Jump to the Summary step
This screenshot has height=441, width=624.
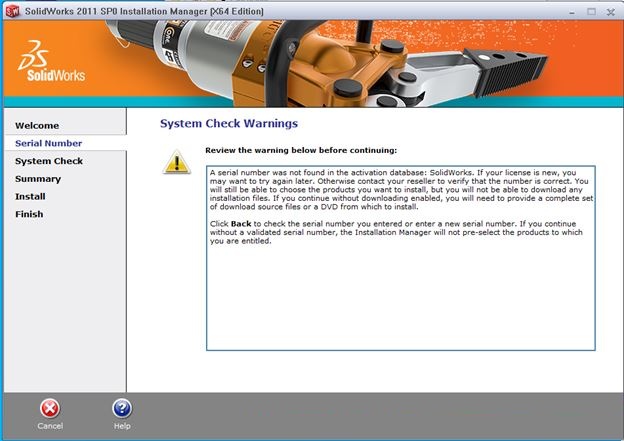[x=38, y=179]
